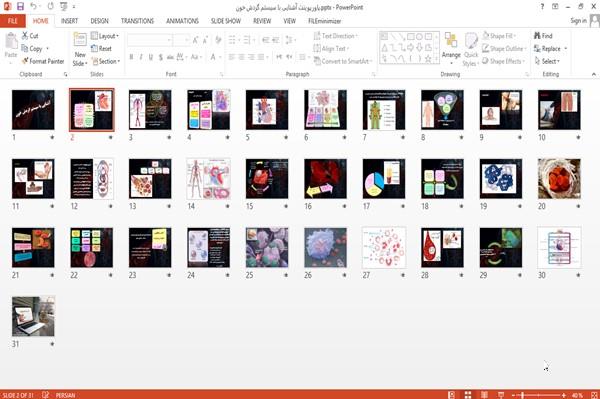The width and height of the screenshot is (600, 399).
Task: Toggle Italic formatting
Action: pos(141,57)
